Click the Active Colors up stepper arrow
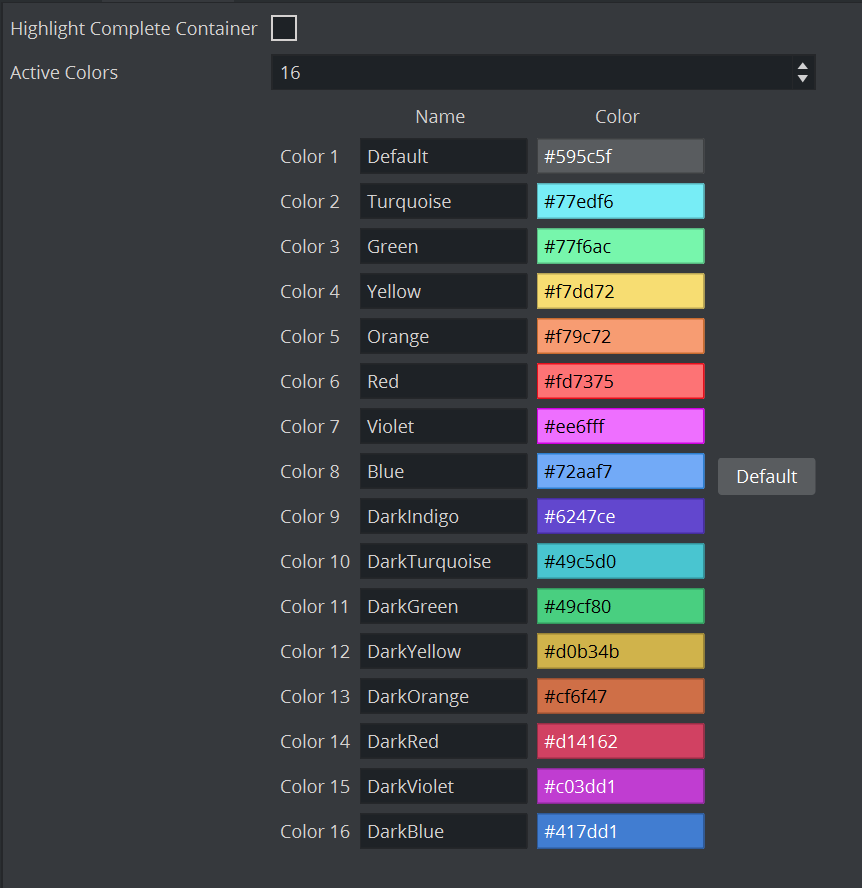The image size is (862, 888). pos(802,66)
